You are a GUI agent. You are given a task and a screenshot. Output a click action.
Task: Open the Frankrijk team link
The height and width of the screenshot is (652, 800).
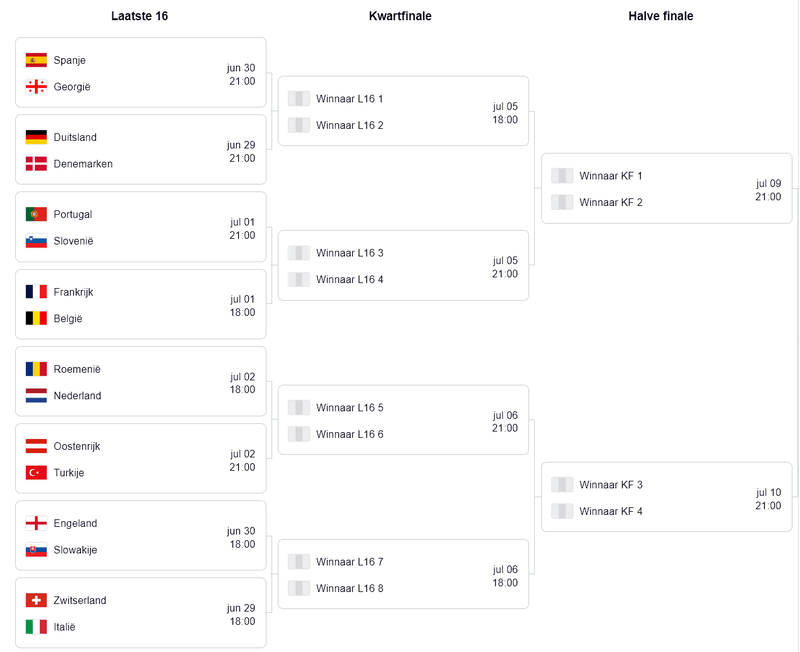click(73, 292)
